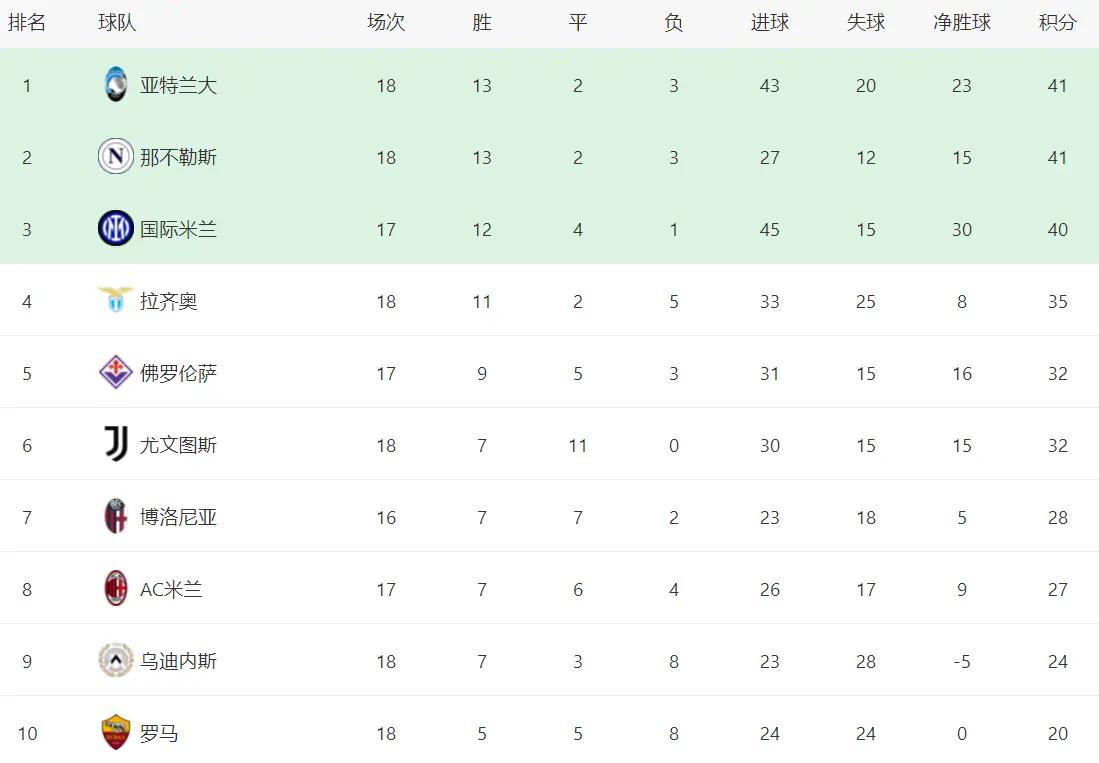
Task: Click the 罗马 team name
Action: (x=159, y=734)
